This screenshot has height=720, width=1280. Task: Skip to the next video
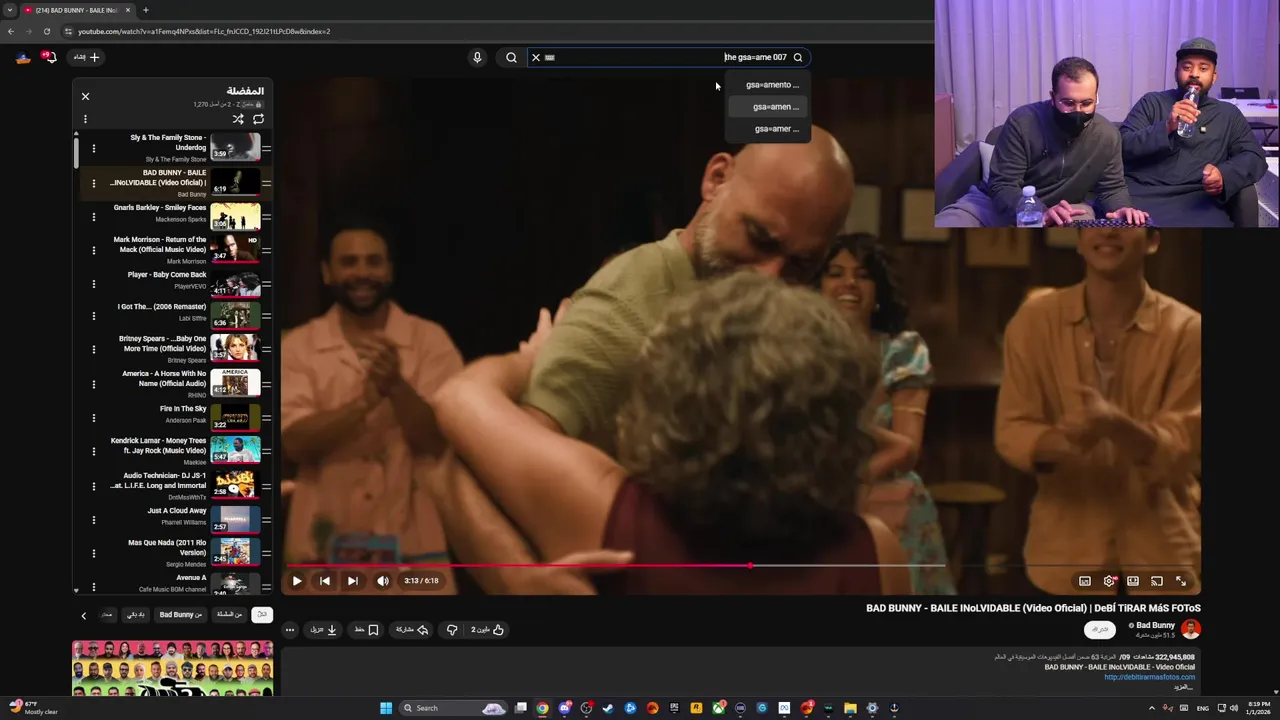352,581
